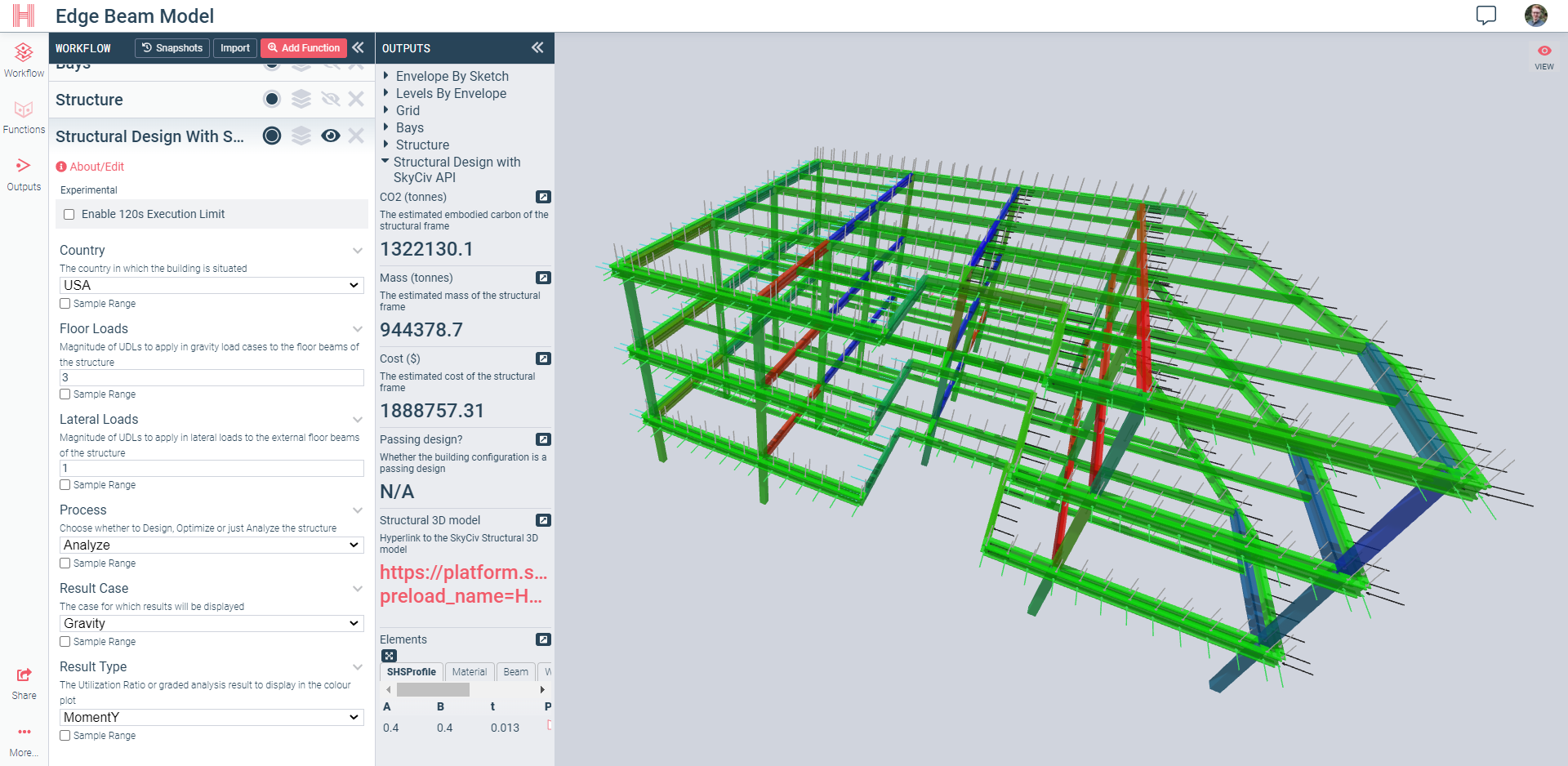Click layers icon for Structural Design function
Viewport: 1568px width, 766px height.
click(x=301, y=136)
